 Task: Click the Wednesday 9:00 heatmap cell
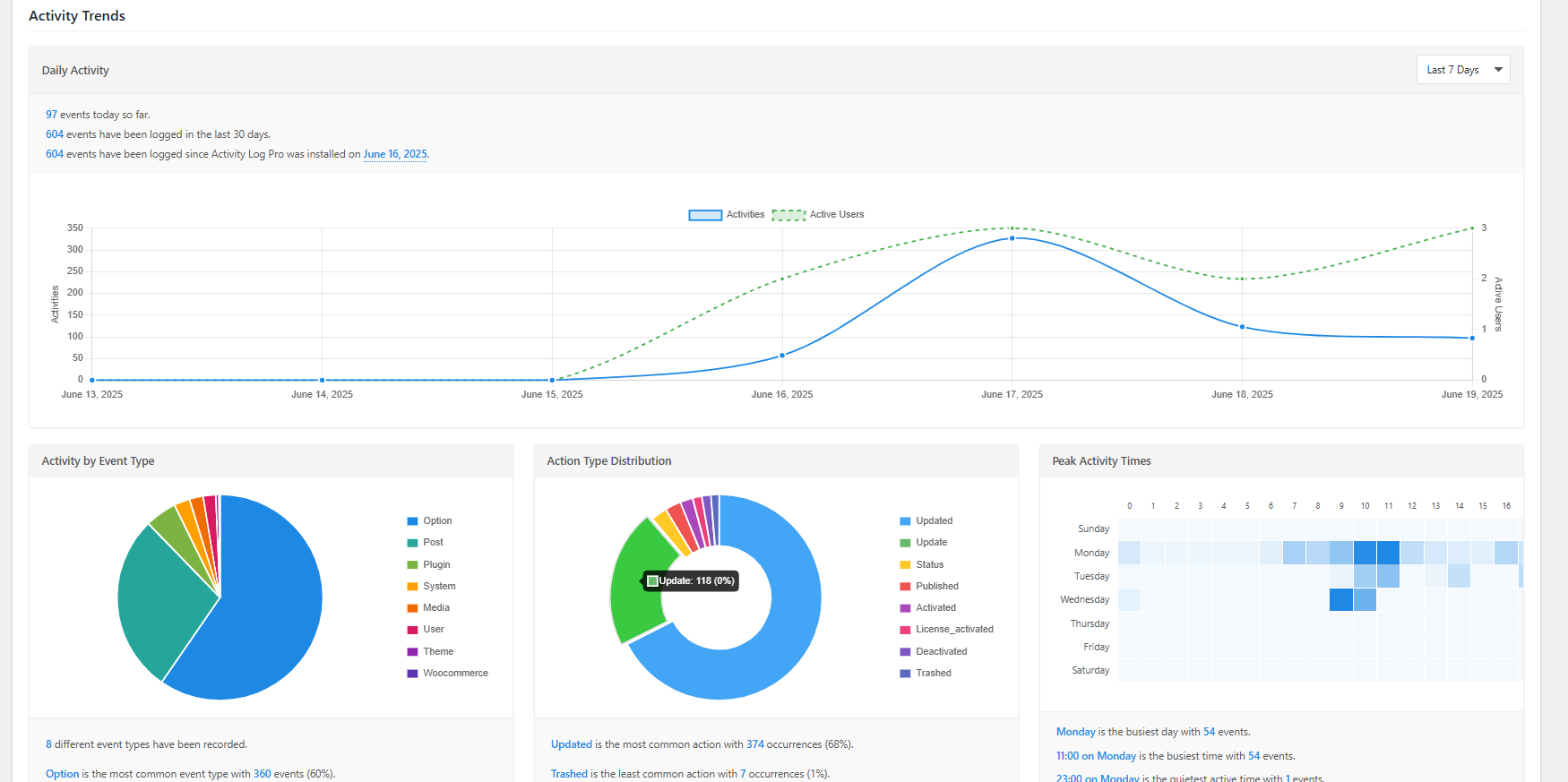(1341, 599)
